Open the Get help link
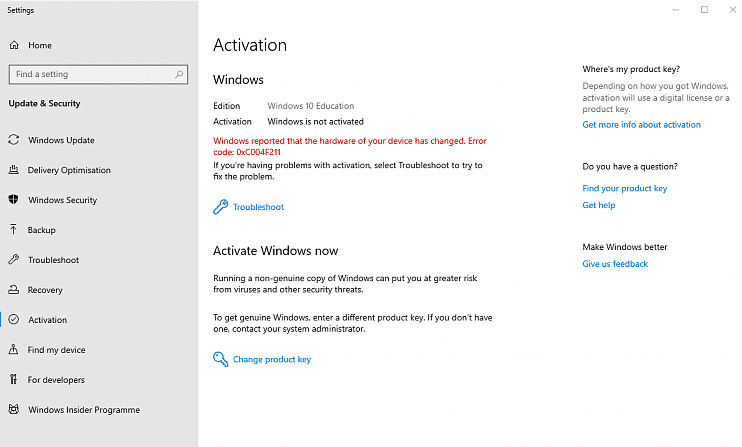This screenshot has width=742, height=447. click(x=599, y=205)
